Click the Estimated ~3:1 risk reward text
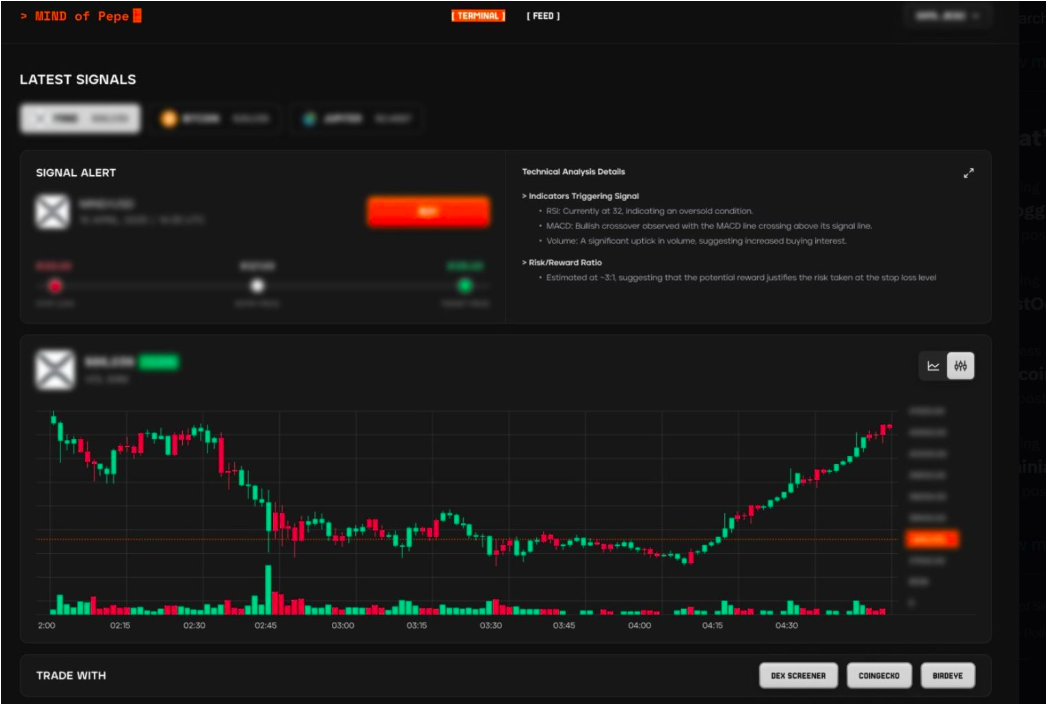This screenshot has height=704, width=1046. click(741, 278)
